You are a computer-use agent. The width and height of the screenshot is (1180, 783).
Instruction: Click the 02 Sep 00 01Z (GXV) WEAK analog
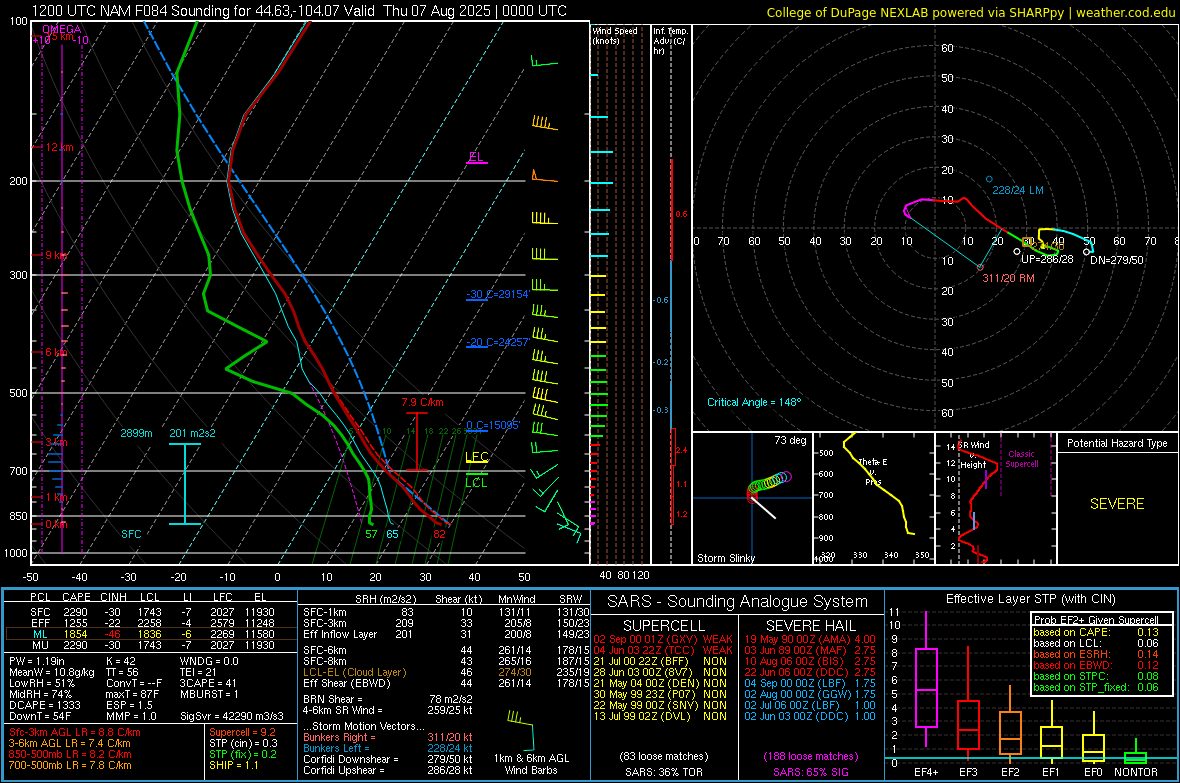tap(663, 639)
